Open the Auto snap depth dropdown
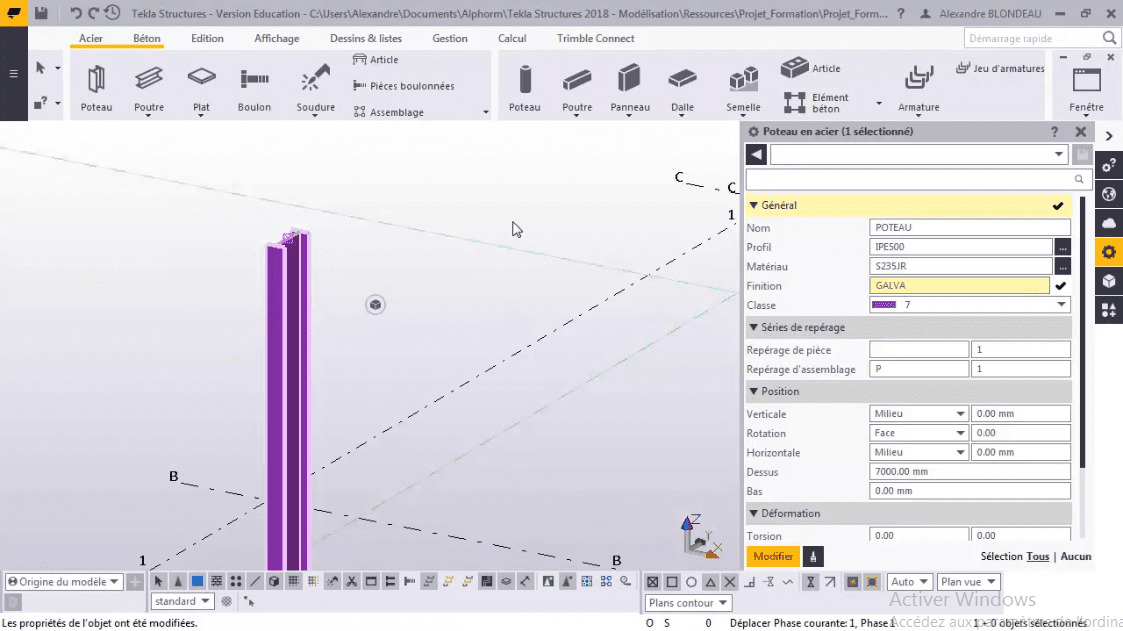Viewport: 1123px width, 631px height. pos(910,582)
